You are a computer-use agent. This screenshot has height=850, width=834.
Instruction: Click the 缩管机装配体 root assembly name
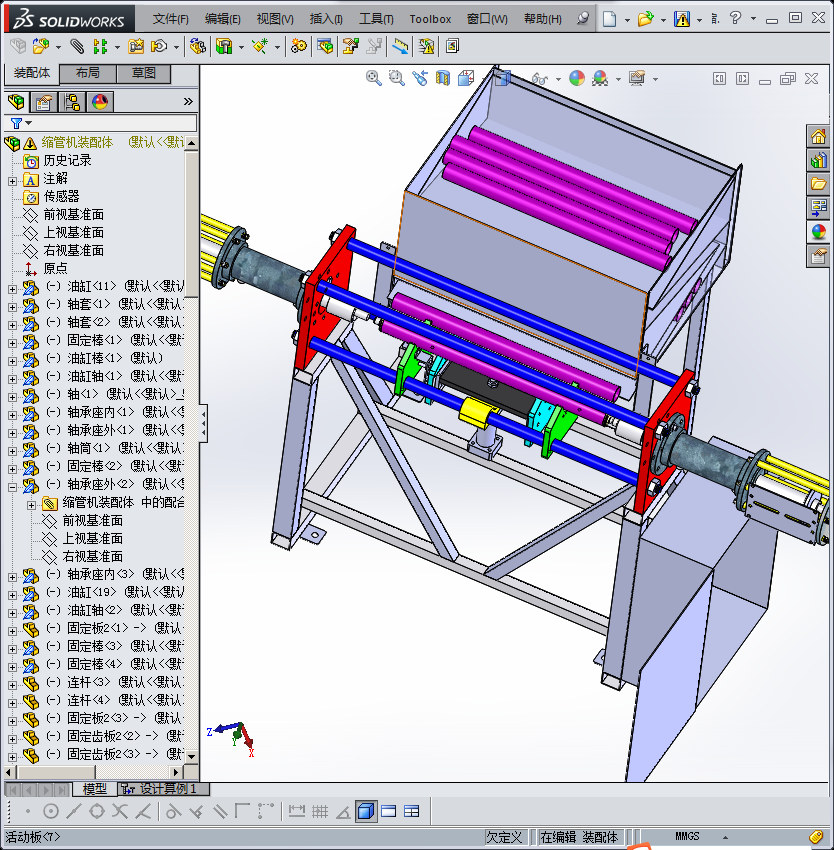[77, 143]
